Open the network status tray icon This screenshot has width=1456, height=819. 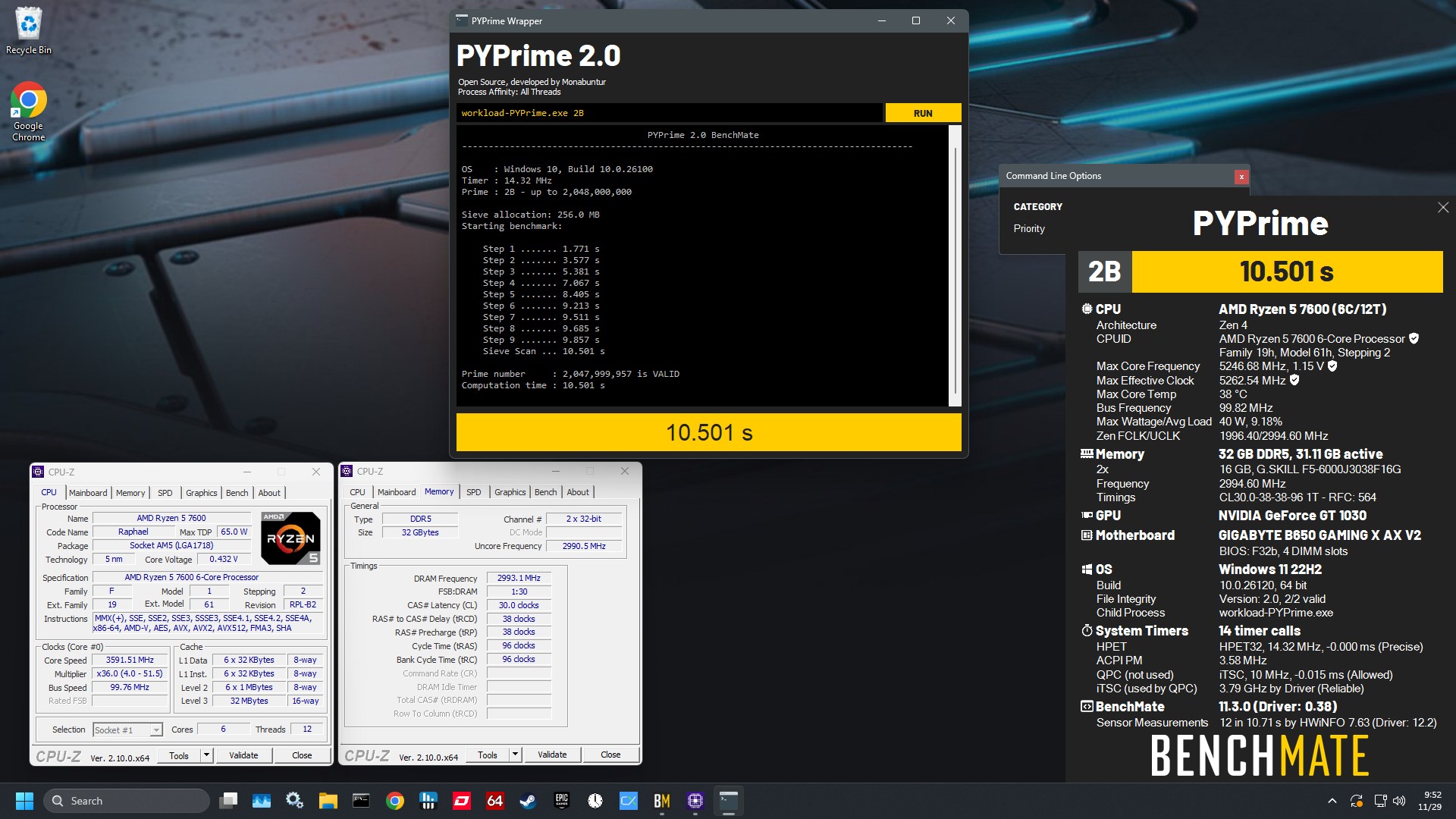click(x=1380, y=801)
